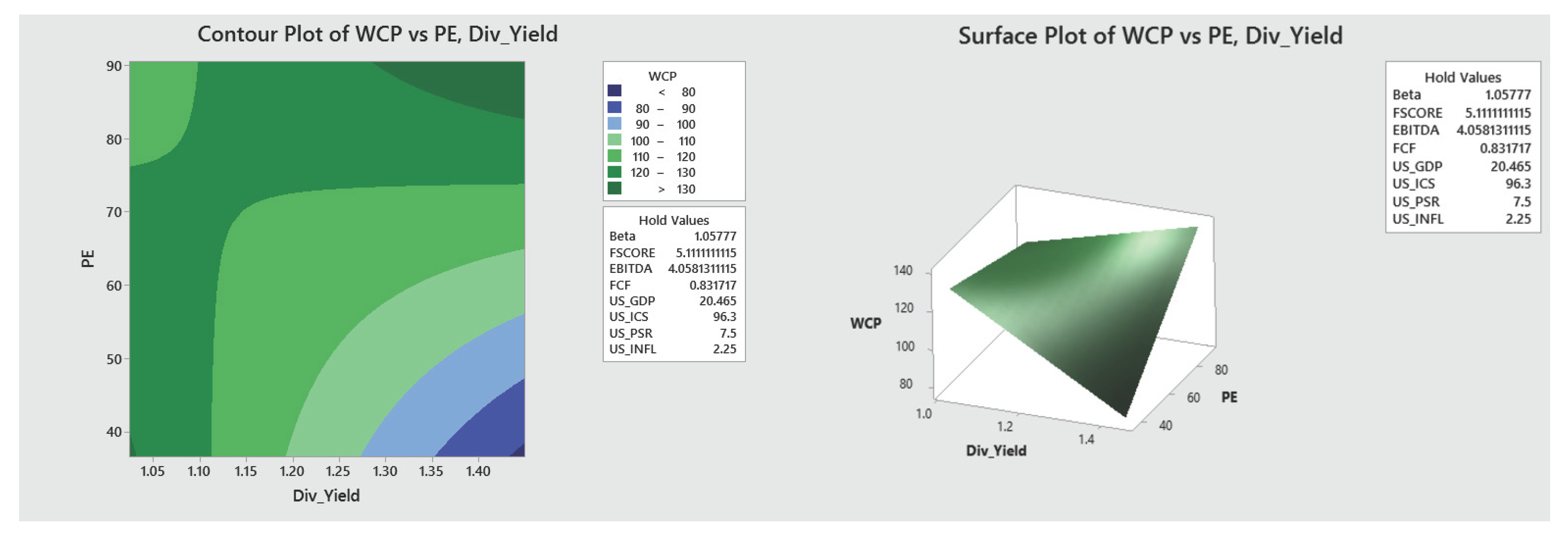Select US_INFL in the surface plot's Hold Values
The image size is (1568, 535).
pos(1418,219)
